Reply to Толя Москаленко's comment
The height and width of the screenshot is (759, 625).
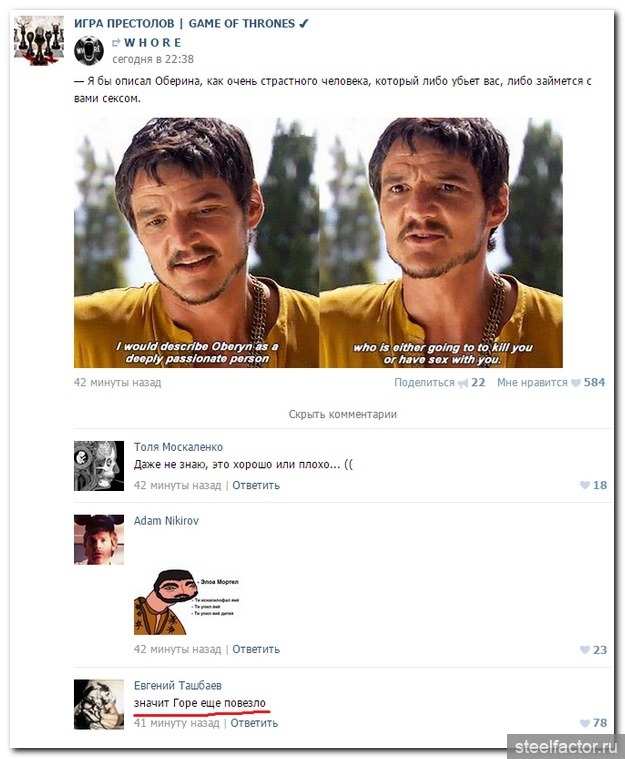click(256, 485)
